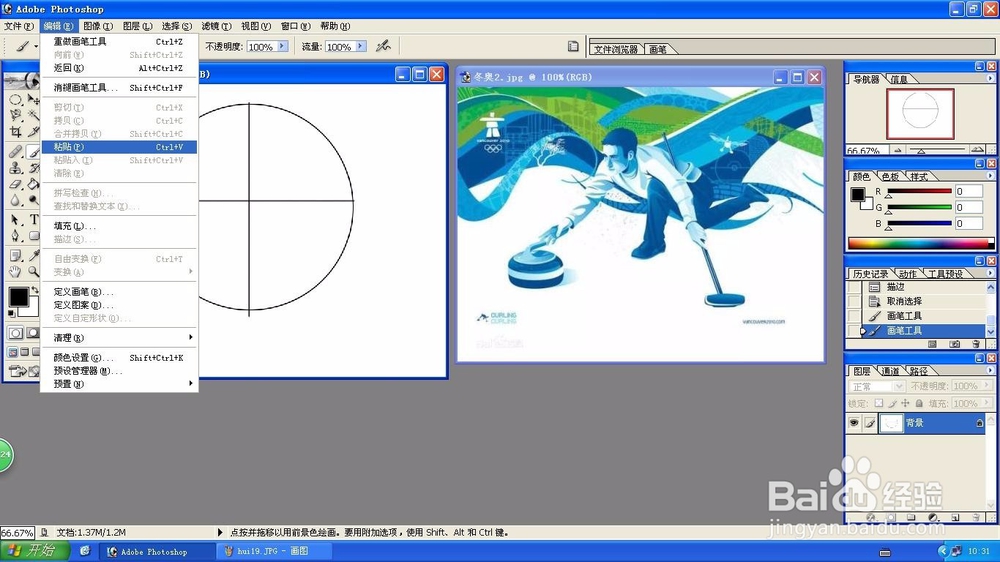This screenshot has width=1000, height=562.
Task: Click zoom out icon in Navigator panel
Action: point(898,151)
